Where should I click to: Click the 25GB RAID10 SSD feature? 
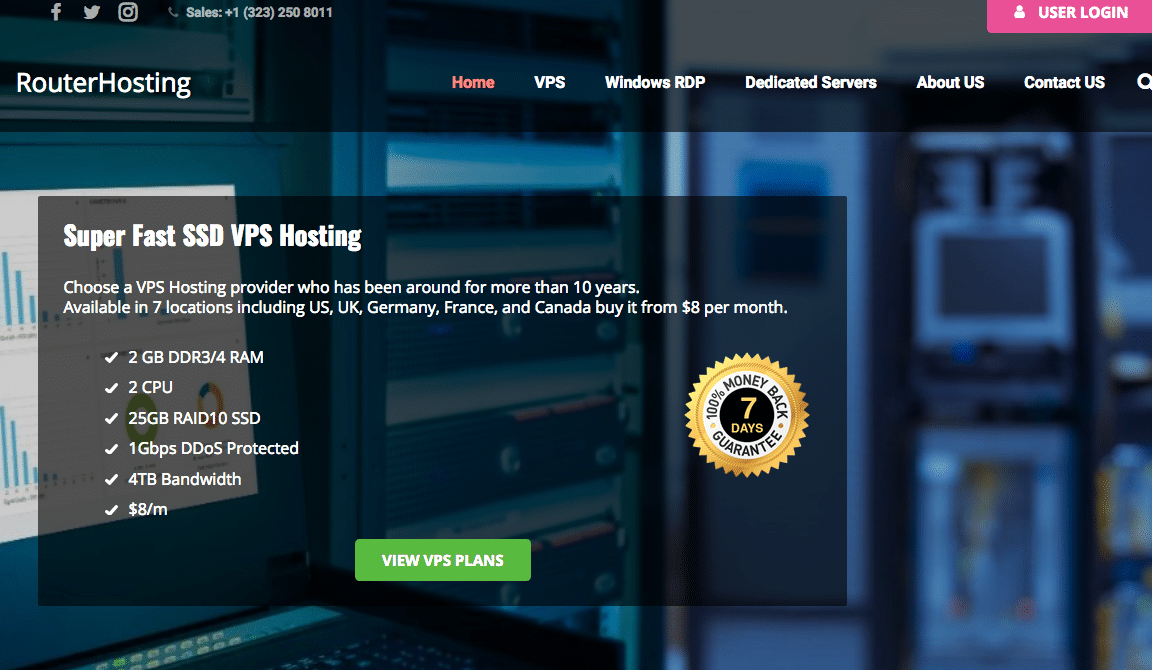[x=194, y=418]
